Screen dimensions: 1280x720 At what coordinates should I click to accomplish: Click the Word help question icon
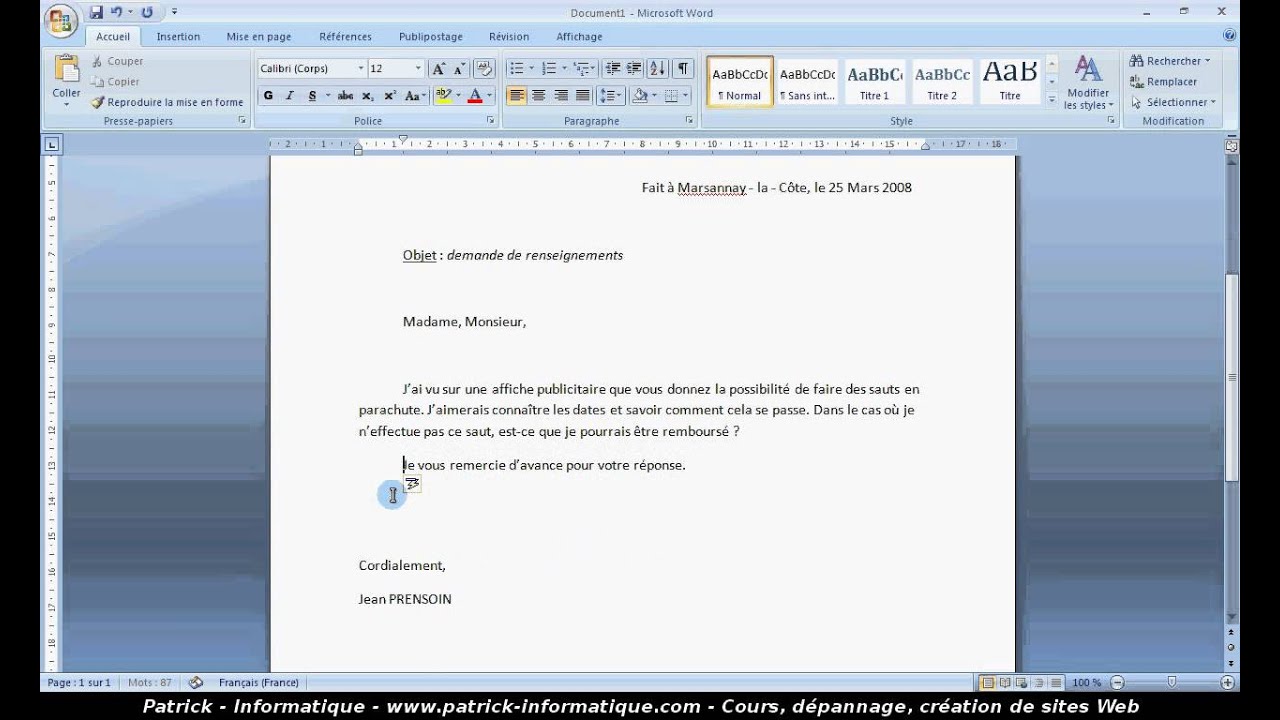click(1229, 35)
